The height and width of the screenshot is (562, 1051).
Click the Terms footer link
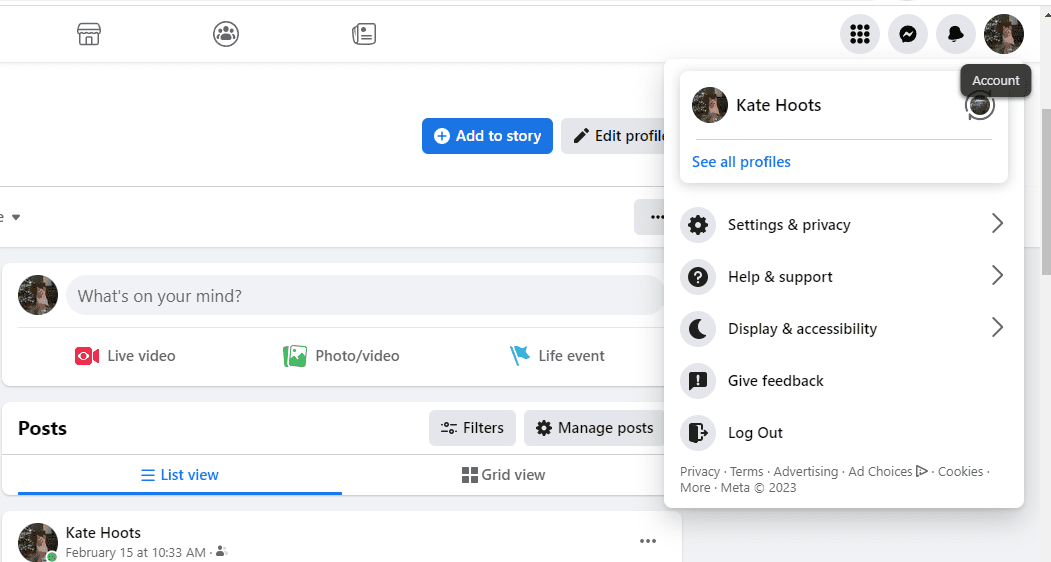[x=747, y=471]
